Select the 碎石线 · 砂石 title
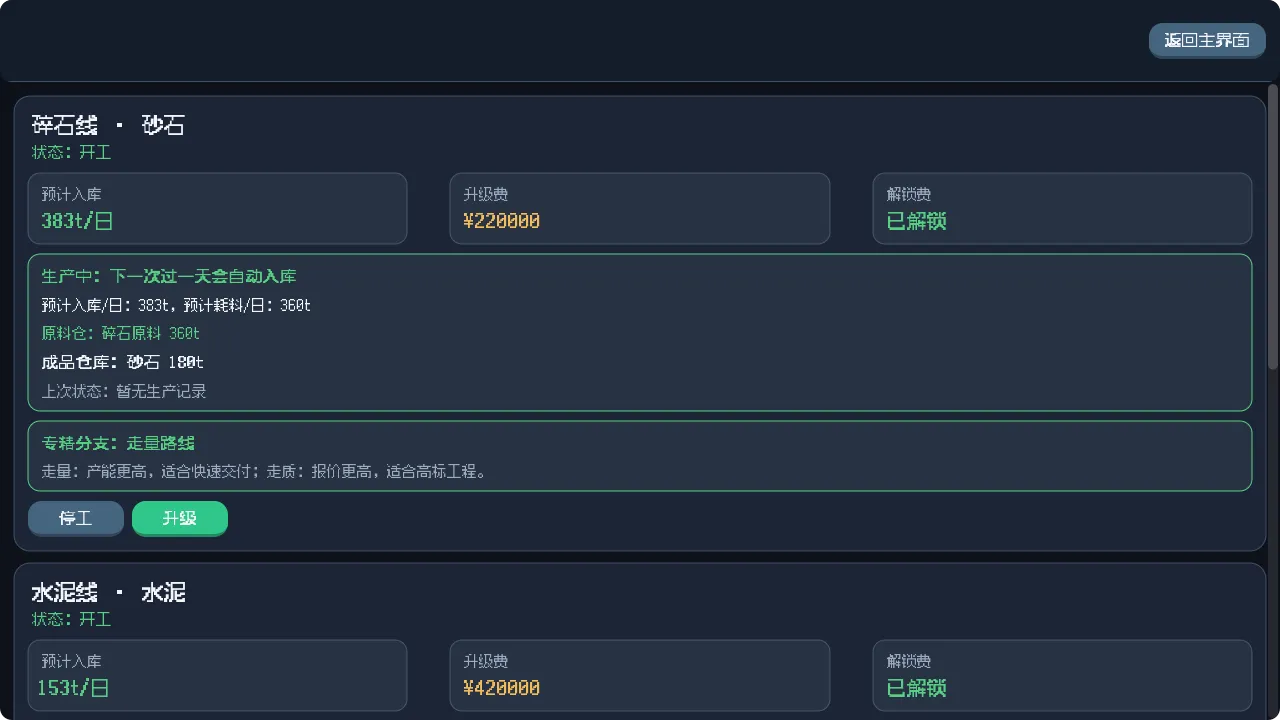The width and height of the screenshot is (1280, 720). point(108,125)
